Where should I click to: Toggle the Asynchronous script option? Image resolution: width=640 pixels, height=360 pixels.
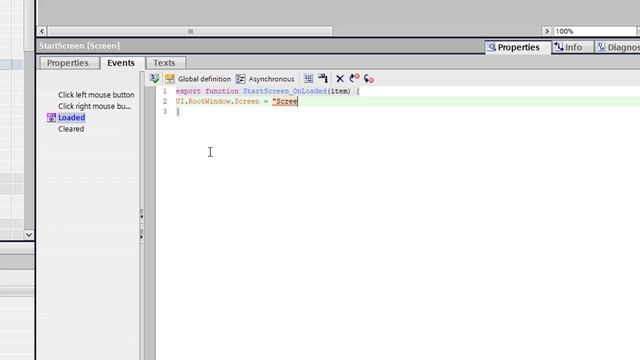[271, 79]
